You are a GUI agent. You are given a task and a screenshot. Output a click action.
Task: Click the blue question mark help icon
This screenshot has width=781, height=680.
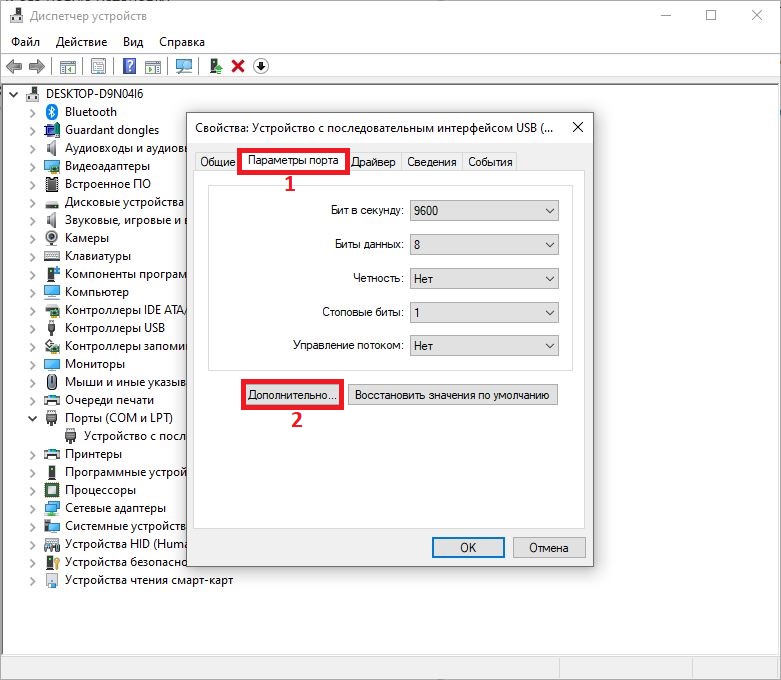point(129,67)
